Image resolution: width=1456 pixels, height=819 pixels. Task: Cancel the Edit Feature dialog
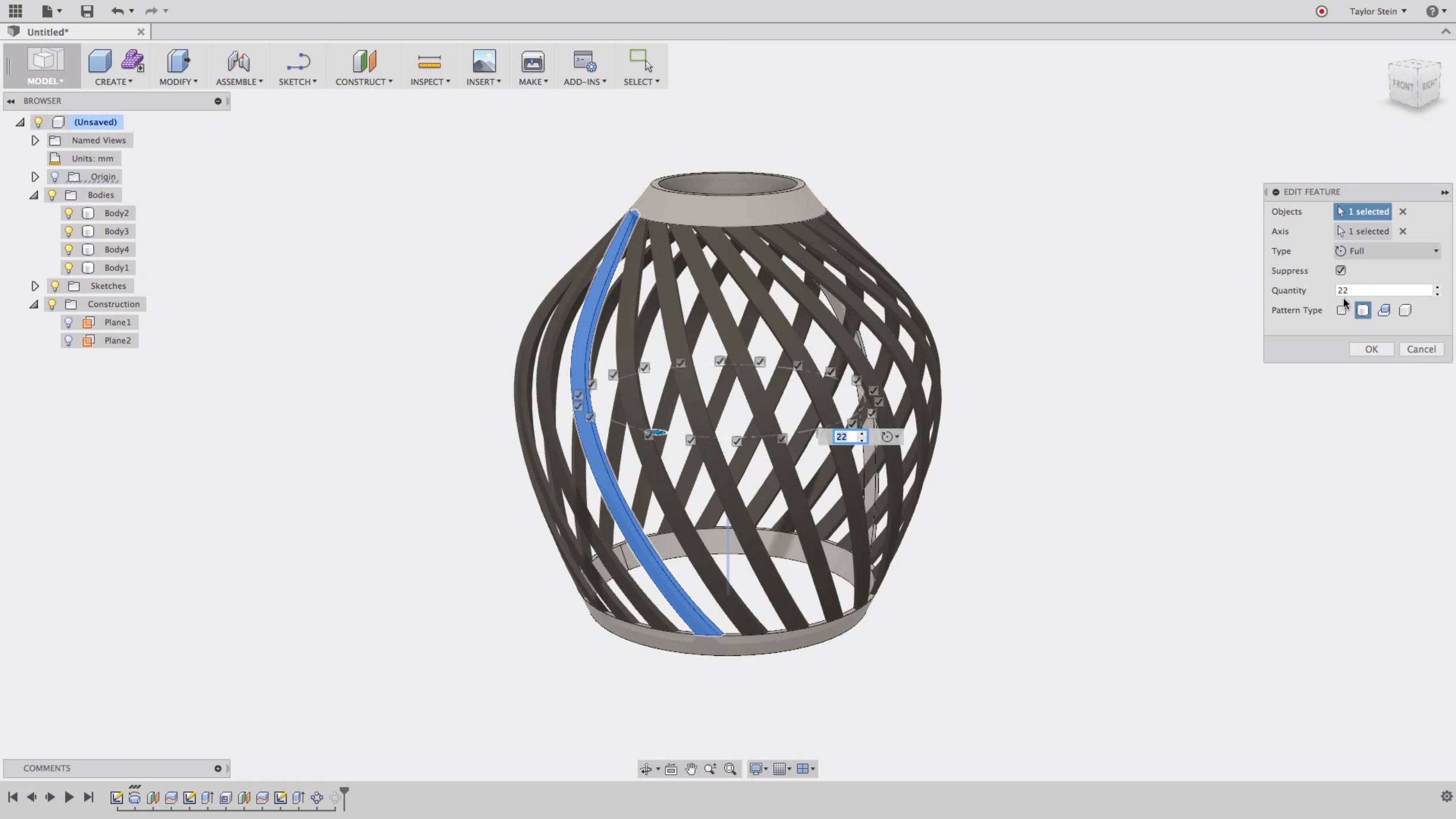1421,349
